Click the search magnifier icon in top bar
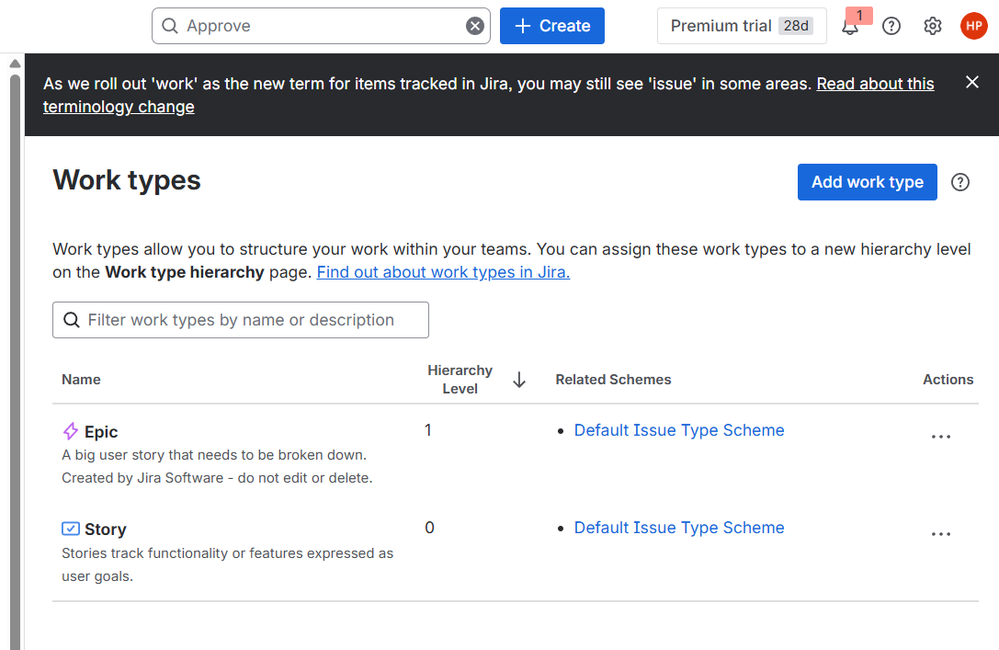 pos(169,26)
